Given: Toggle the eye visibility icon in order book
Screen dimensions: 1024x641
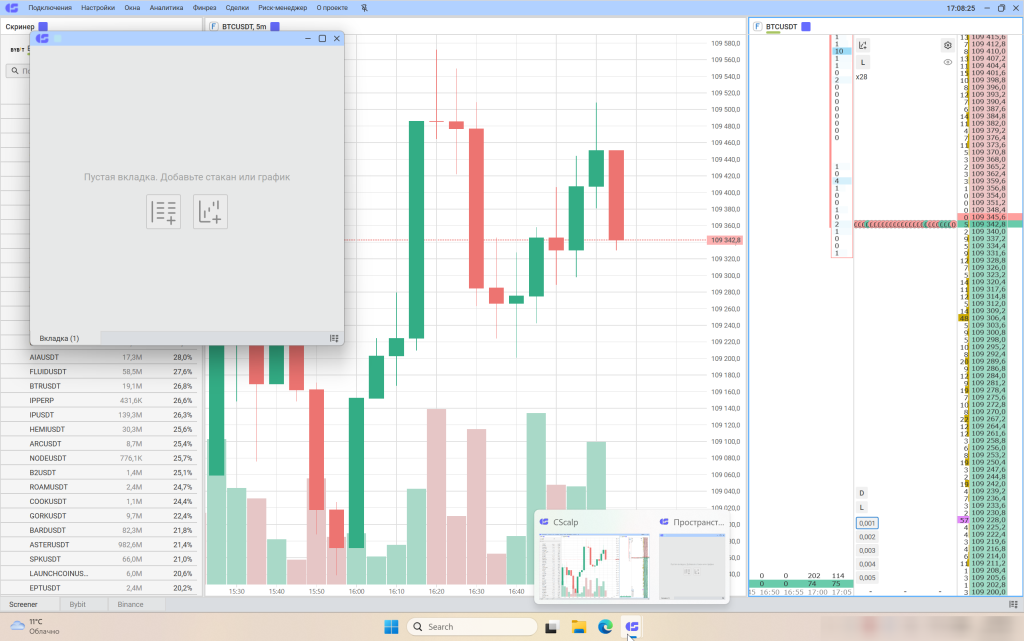Looking at the screenshot, I should point(947,62).
